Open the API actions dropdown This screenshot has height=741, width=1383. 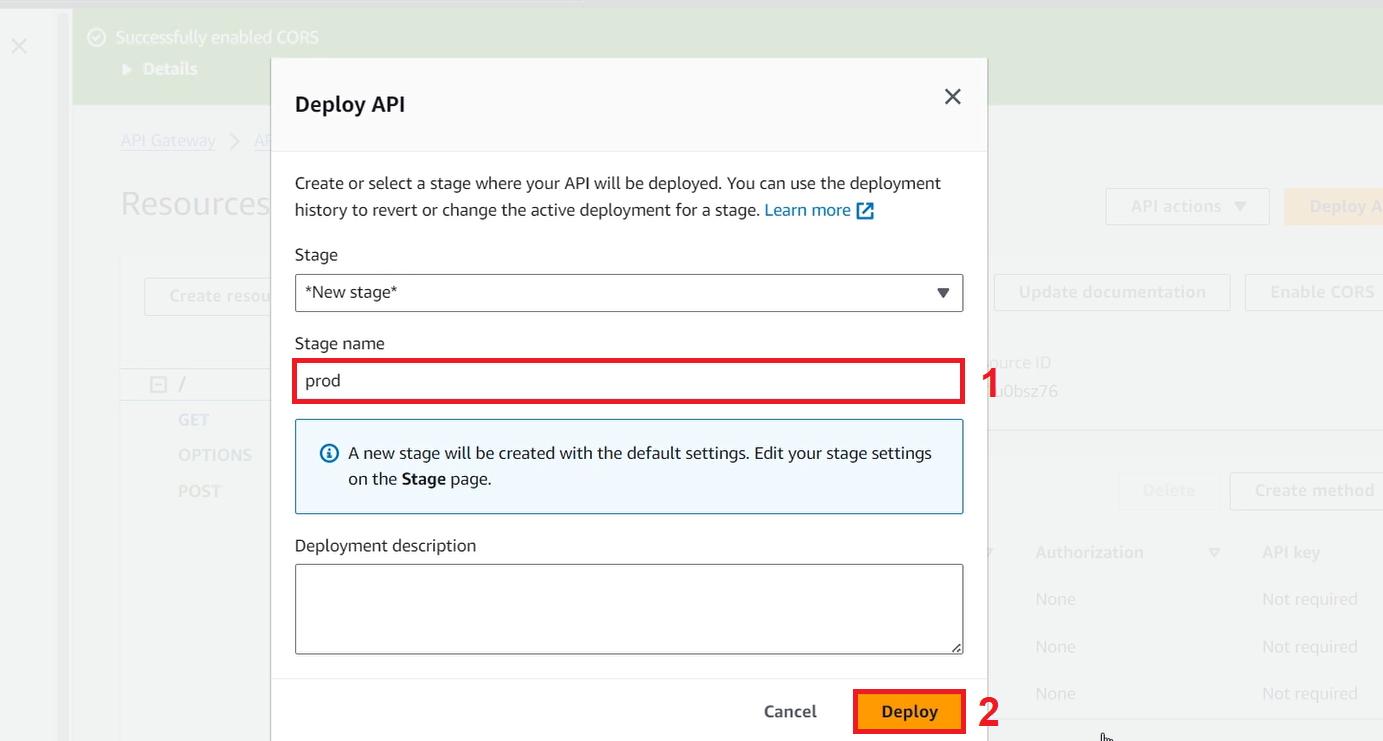[x=1187, y=206]
